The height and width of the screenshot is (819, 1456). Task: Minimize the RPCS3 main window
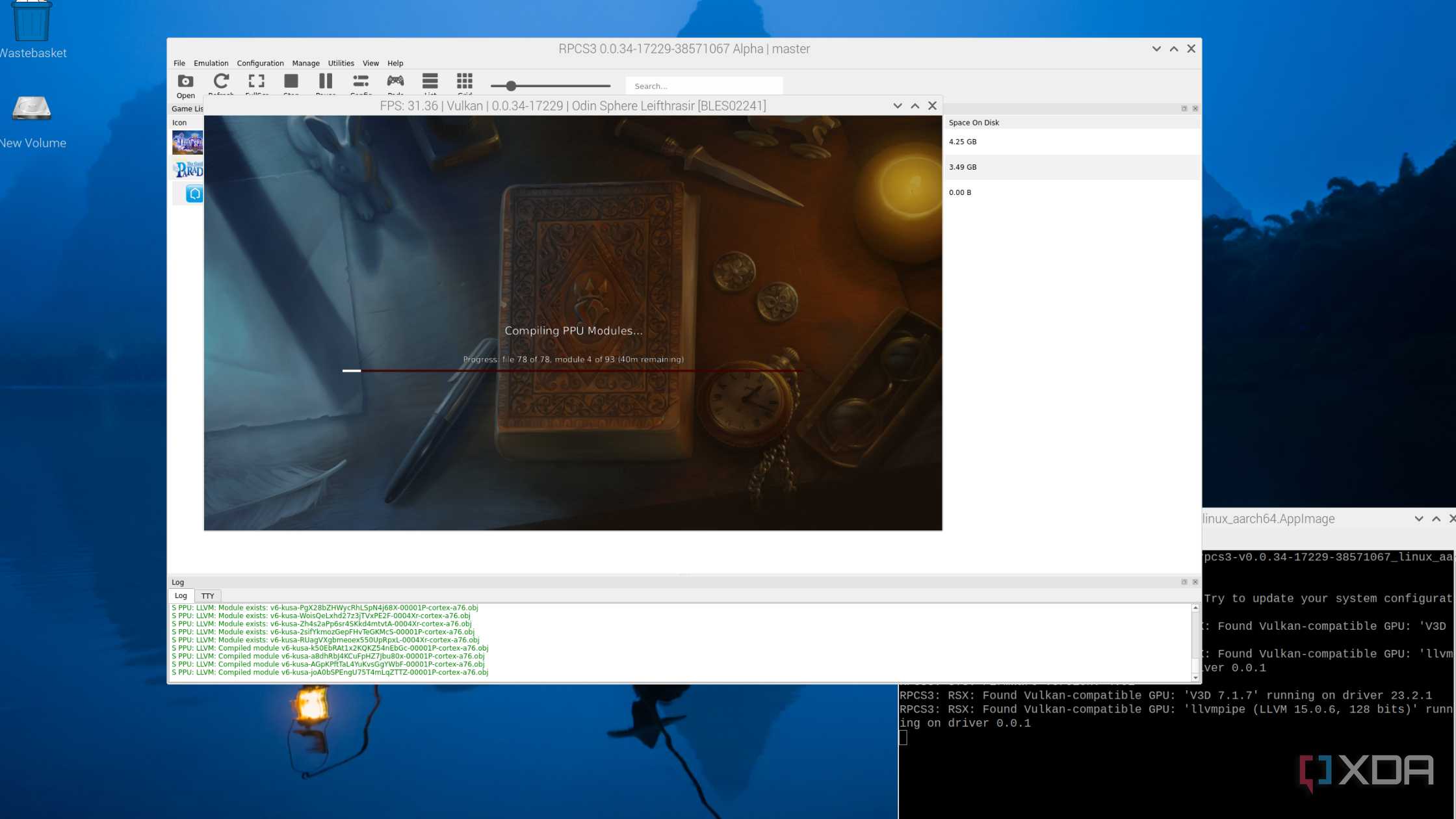click(1156, 49)
